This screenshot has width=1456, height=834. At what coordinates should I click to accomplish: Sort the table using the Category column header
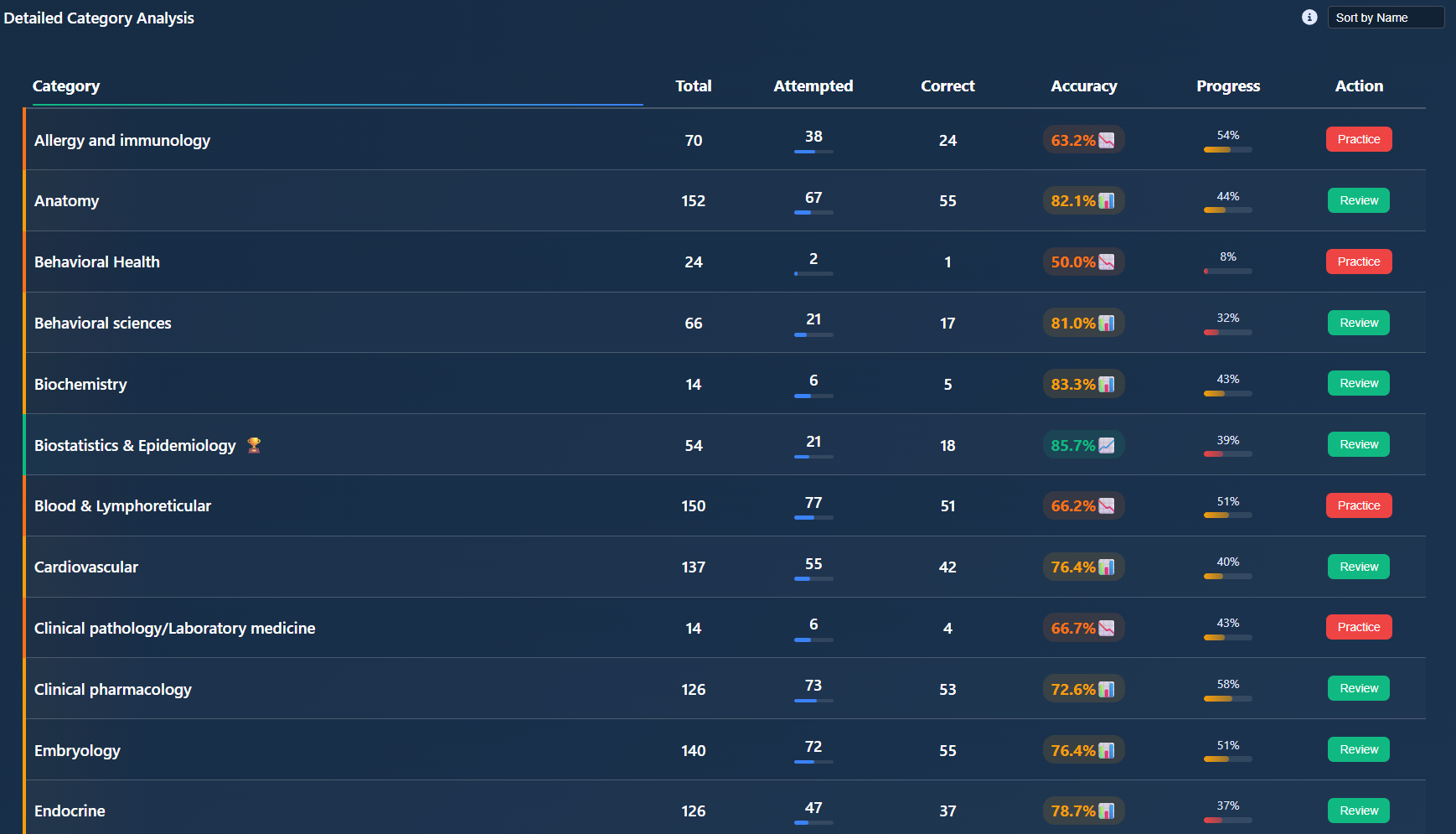tap(66, 85)
